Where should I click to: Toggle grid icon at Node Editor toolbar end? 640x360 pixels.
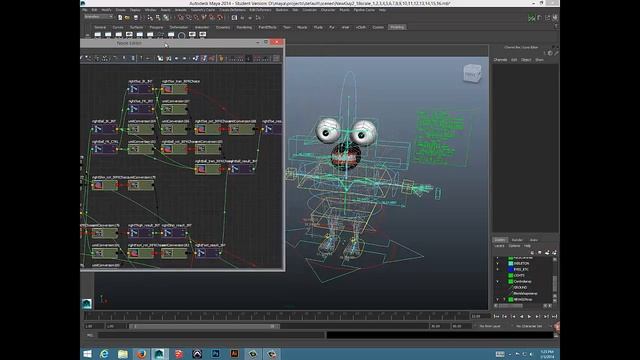[x=276, y=58]
